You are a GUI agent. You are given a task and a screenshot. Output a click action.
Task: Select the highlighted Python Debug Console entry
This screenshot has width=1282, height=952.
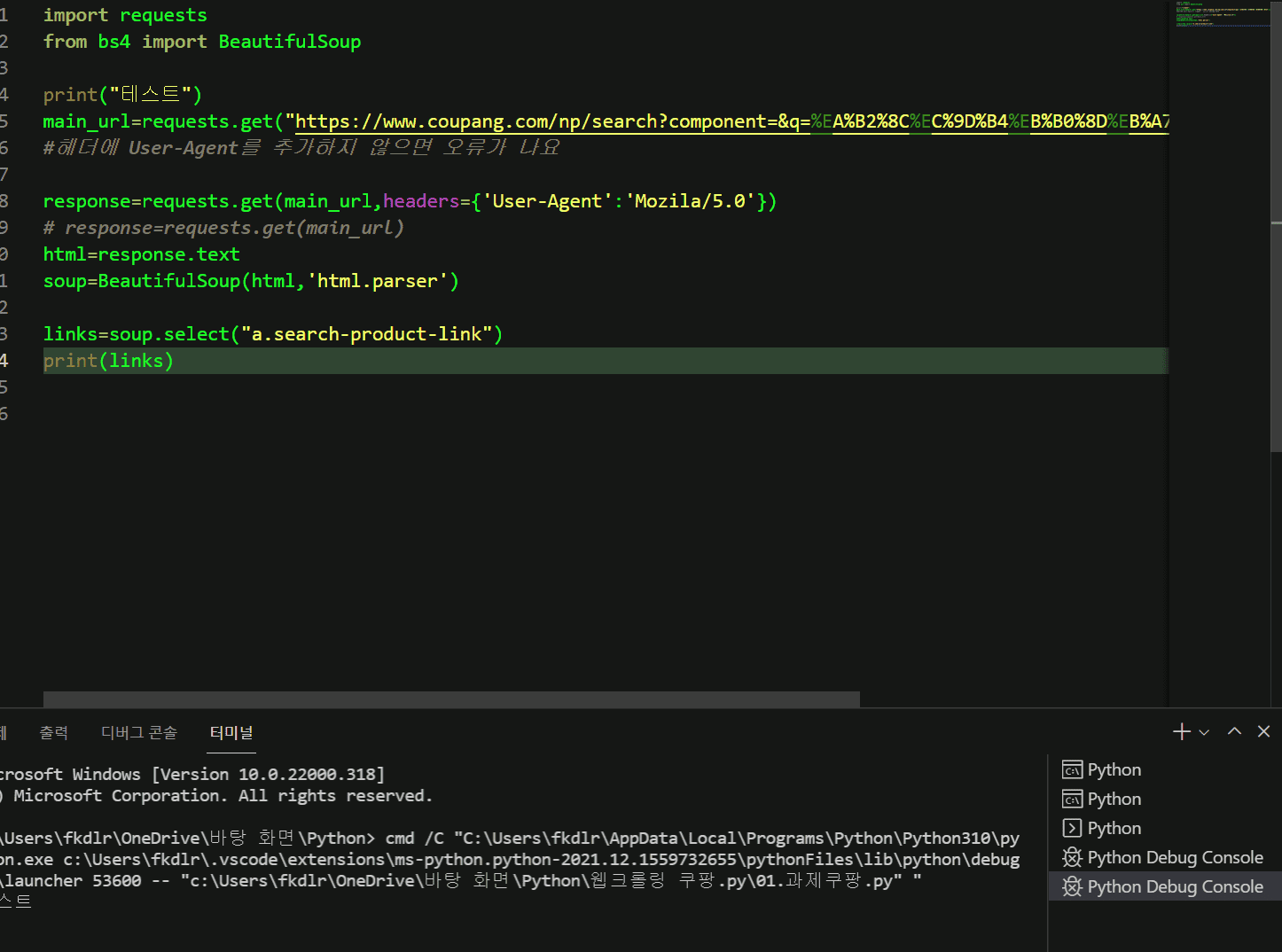pos(1165,886)
